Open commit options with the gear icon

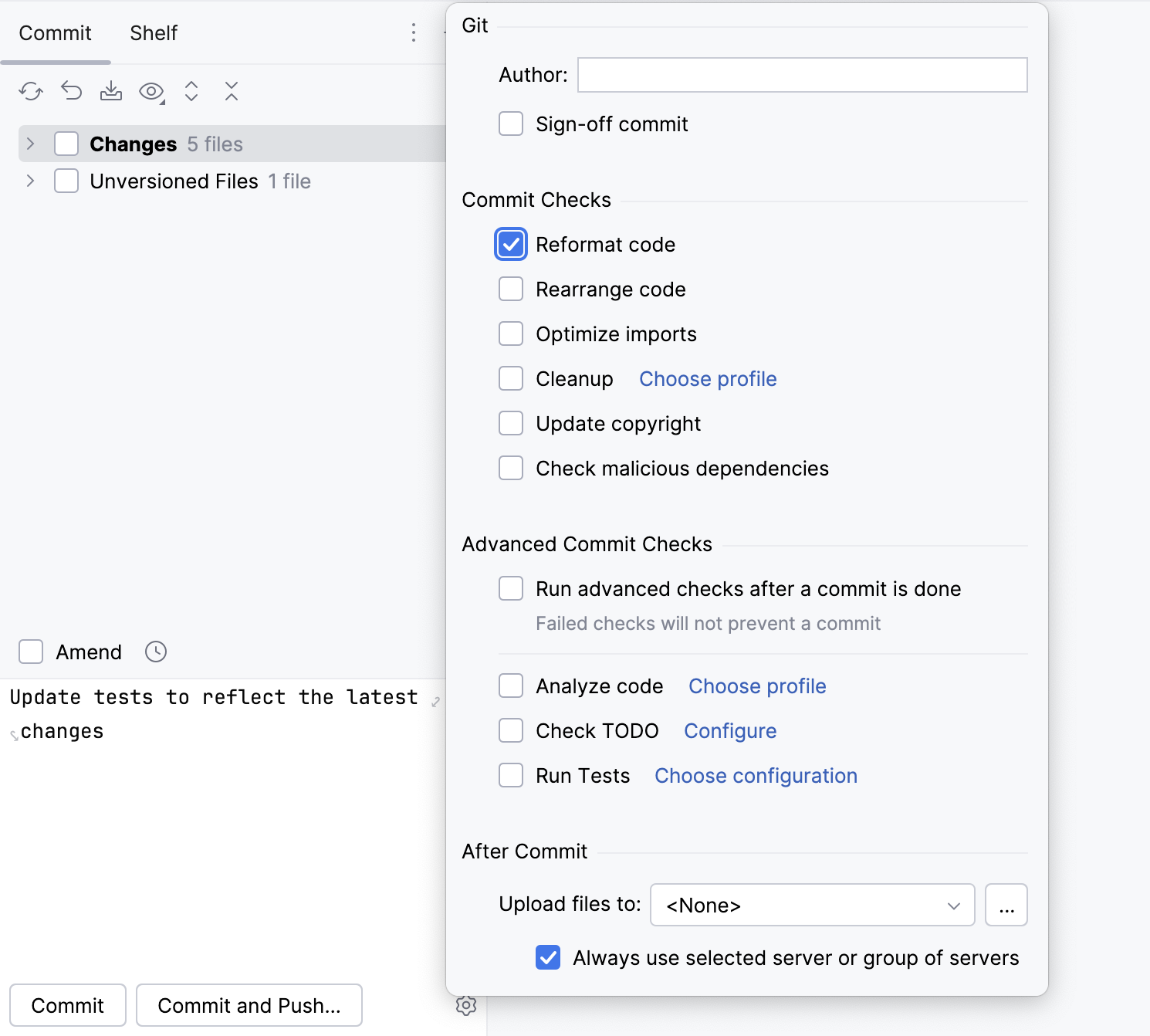[467, 1006]
